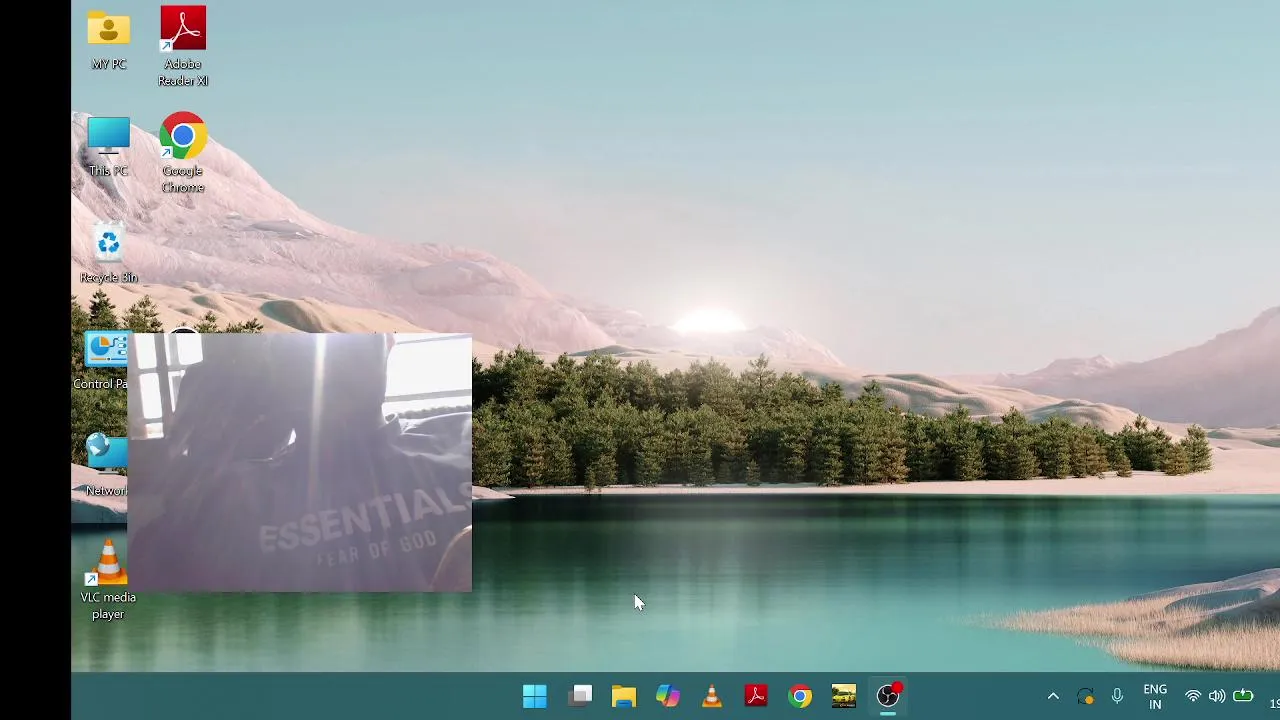Select the This PC desktop icon
Viewport: 1280px width, 720px height.
coord(108,147)
